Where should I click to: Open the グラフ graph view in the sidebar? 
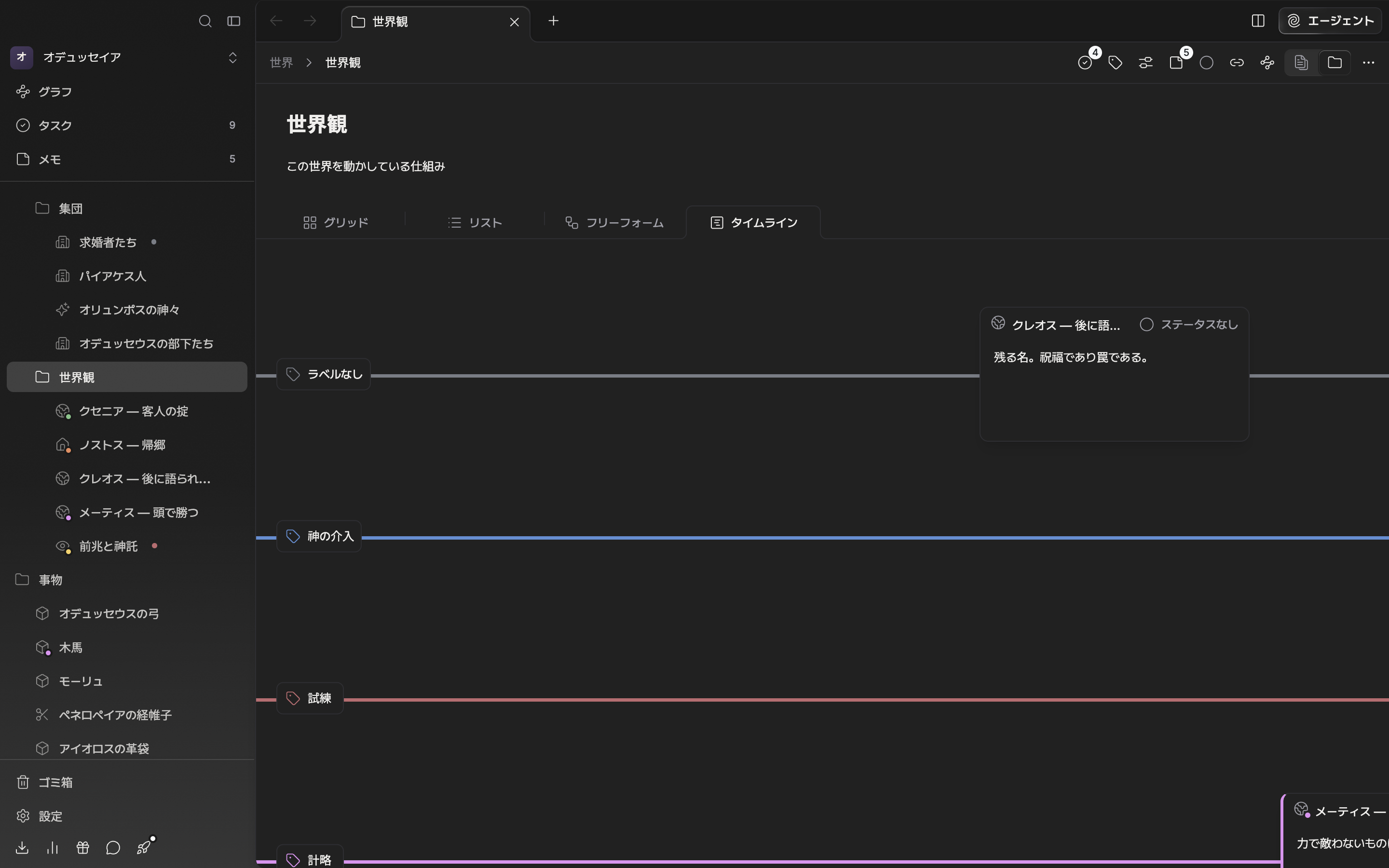127,92
